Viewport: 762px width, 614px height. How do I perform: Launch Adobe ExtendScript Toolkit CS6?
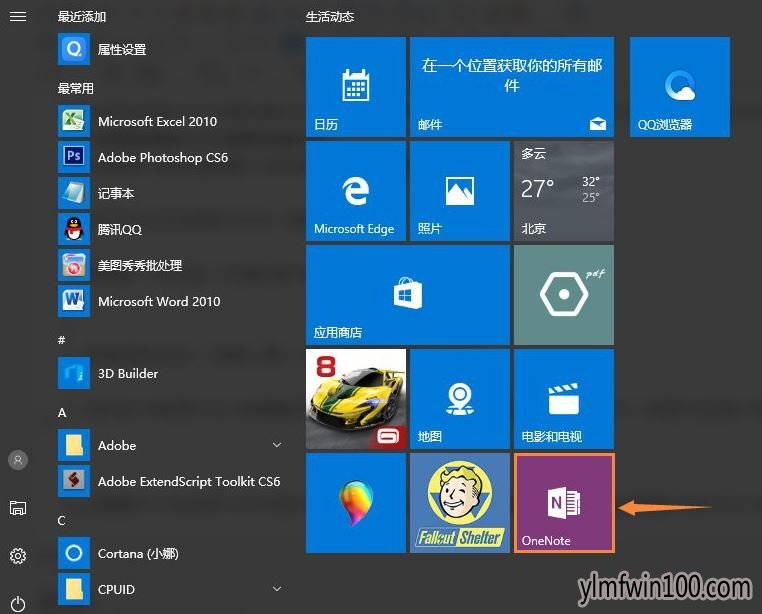[x=170, y=481]
